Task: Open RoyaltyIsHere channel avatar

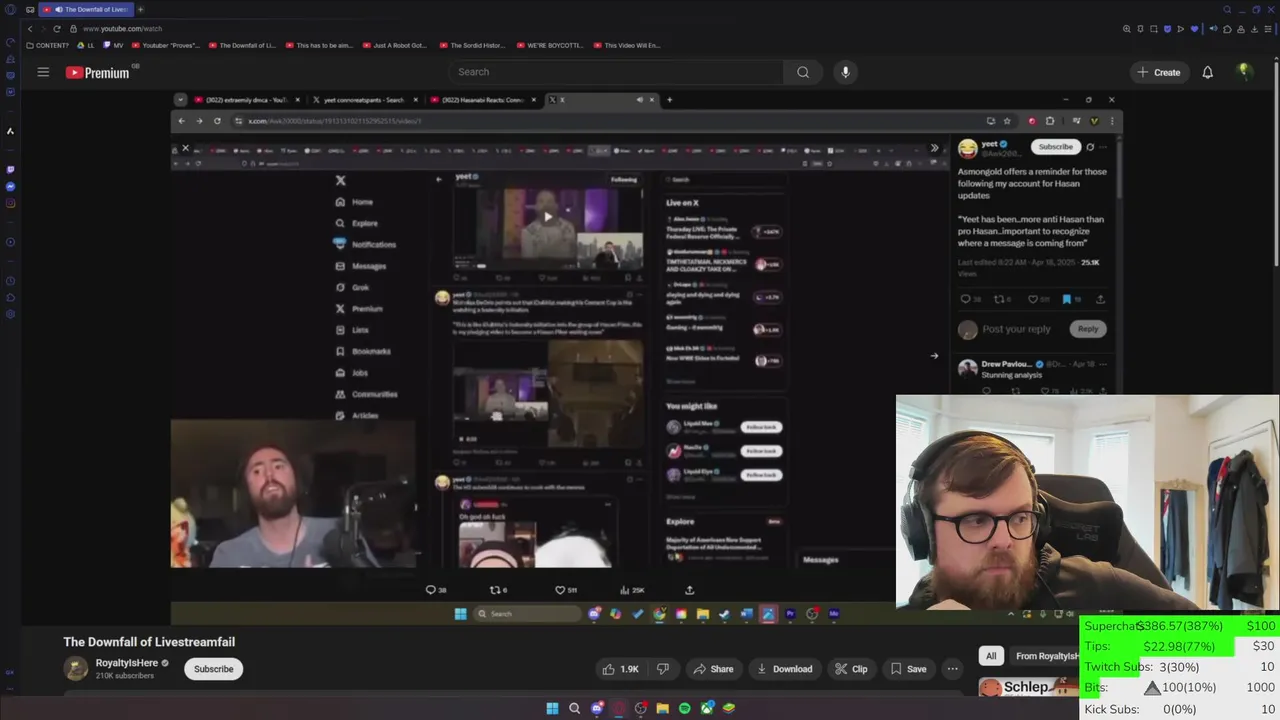Action: [76, 669]
